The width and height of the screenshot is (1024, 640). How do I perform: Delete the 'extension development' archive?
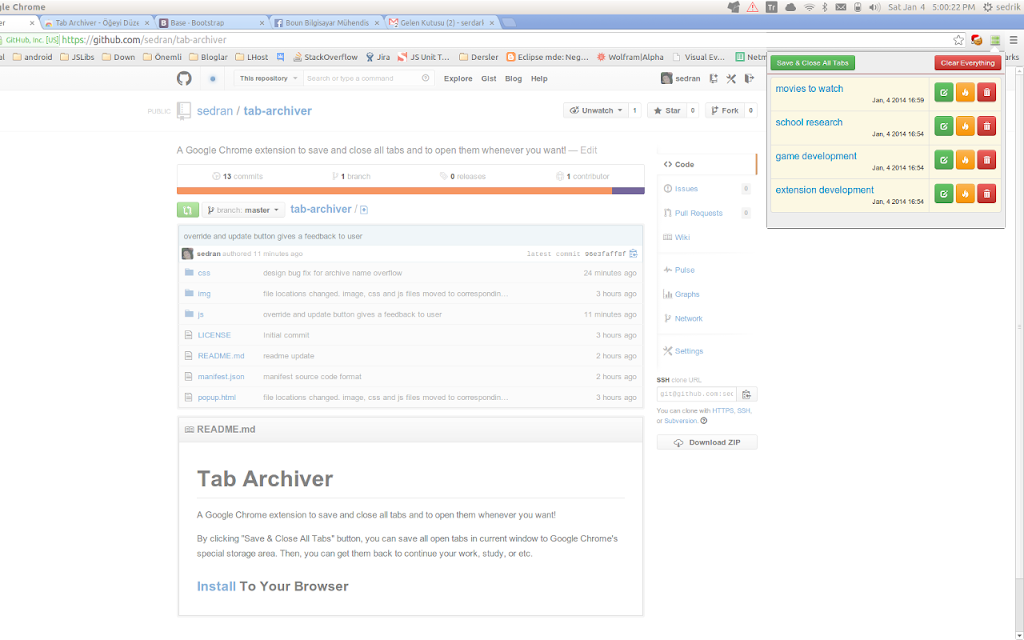pos(987,194)
